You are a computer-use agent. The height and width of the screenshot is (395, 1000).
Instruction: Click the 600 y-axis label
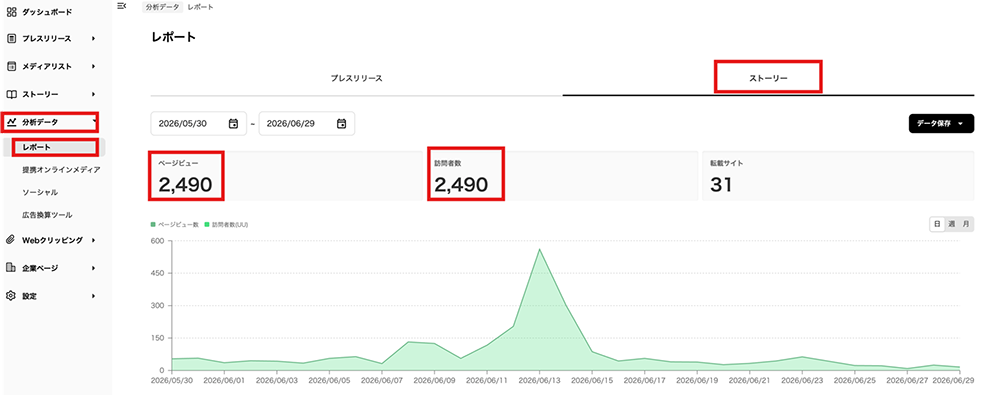(x=158, y=241)
